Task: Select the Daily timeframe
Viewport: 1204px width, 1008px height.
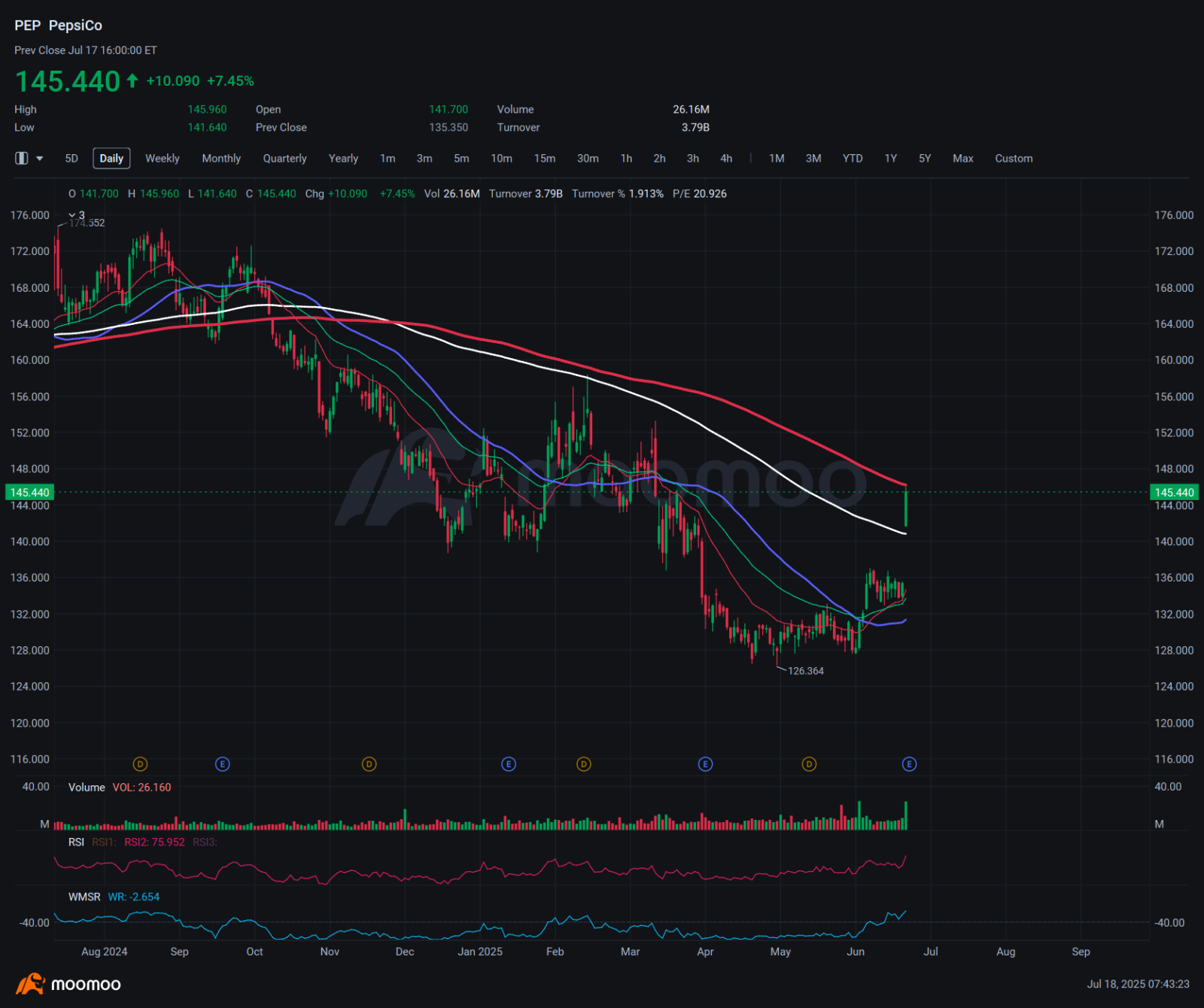Action: click(x=111, y=159)
